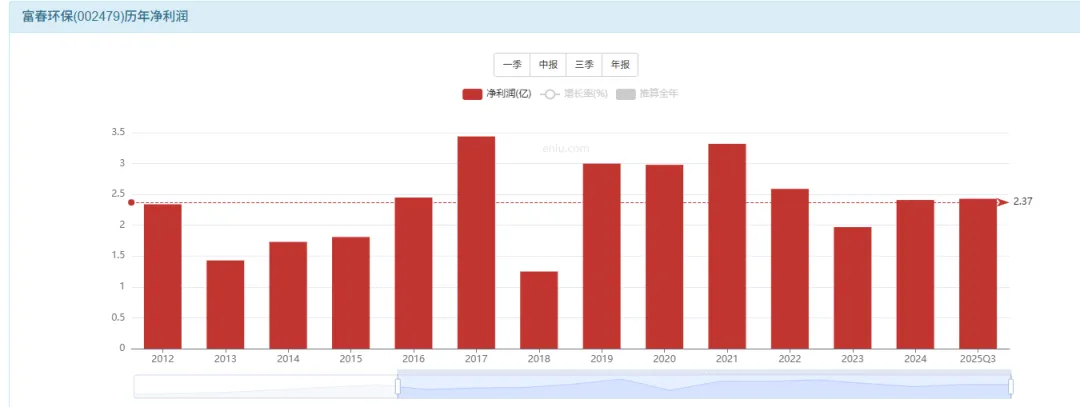Image resolution: width=1080 pixels, height=407 pixels.
Task: Click the red 净利润 legend swatch
Action: 472,94
